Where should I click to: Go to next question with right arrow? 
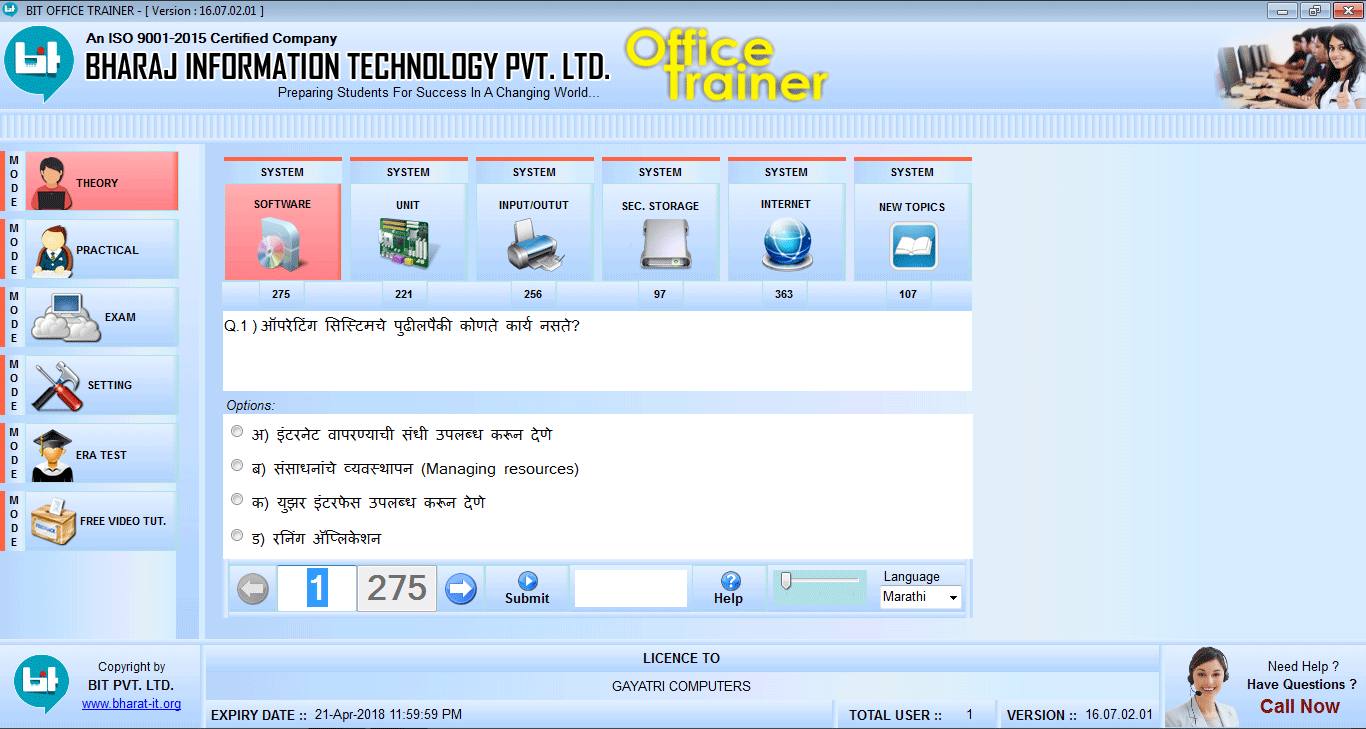(461, 589)
